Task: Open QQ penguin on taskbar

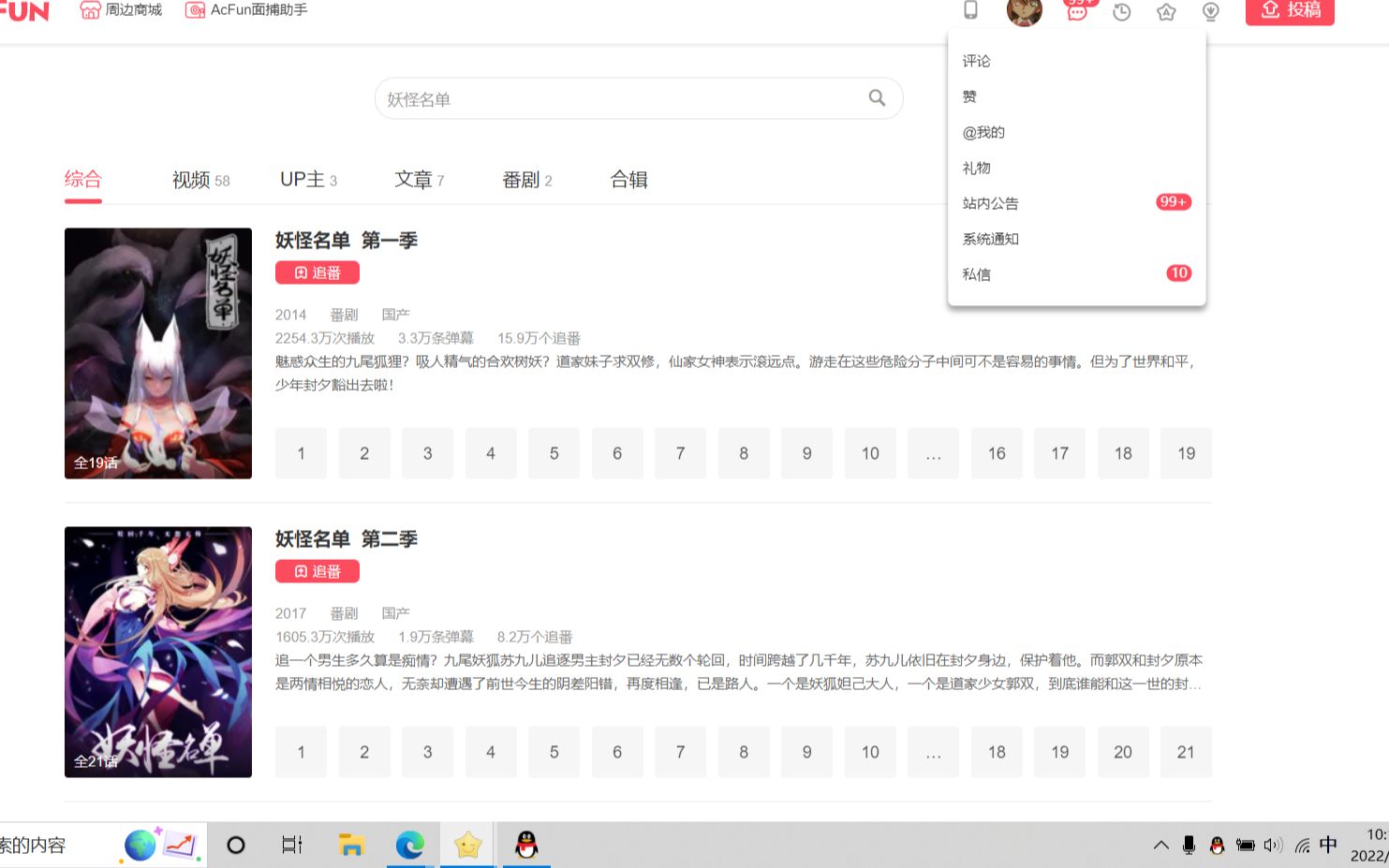Action: click(526, 846)
